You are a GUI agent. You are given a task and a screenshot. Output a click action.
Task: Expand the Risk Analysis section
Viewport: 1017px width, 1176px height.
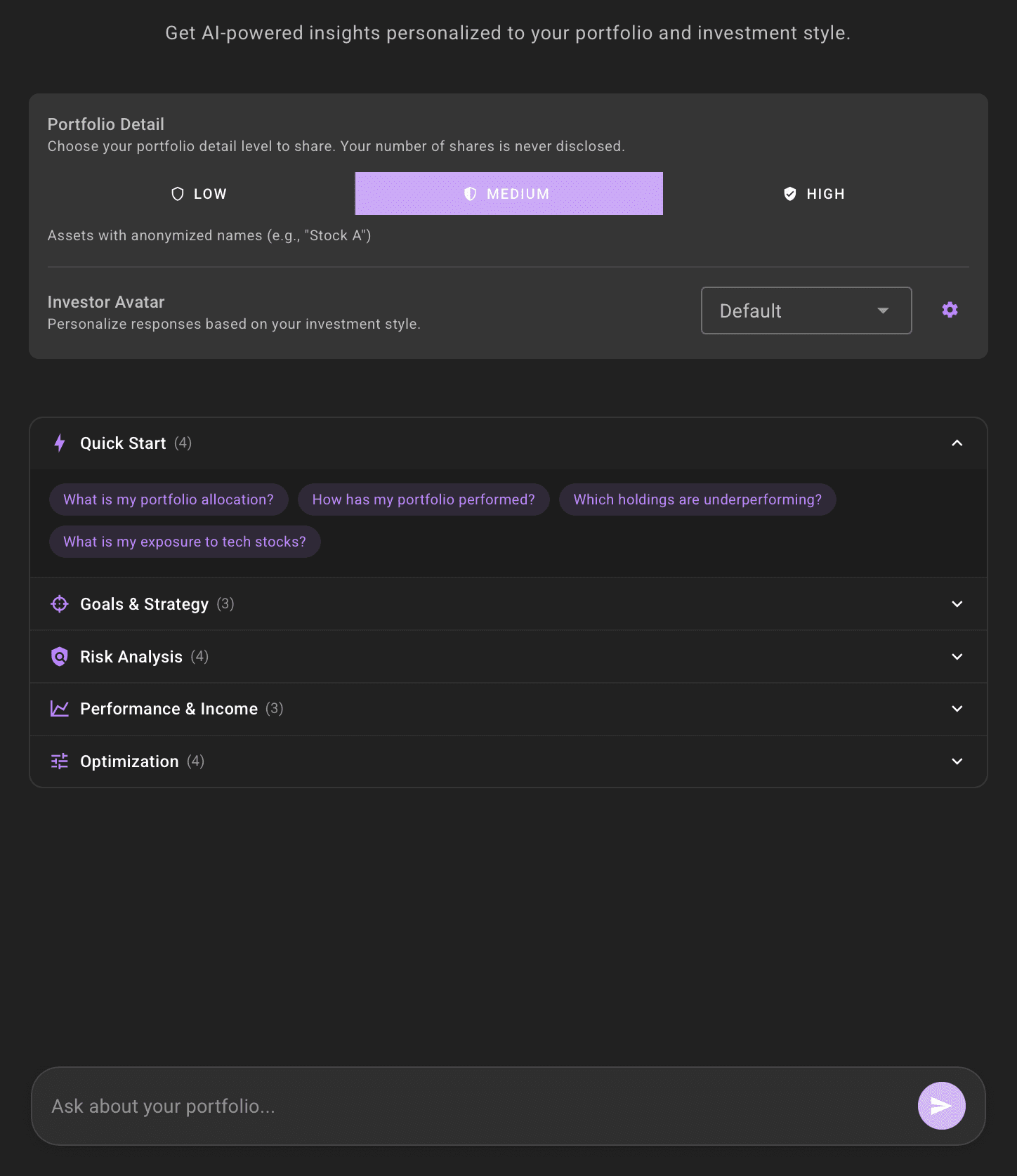click(956, 656)
